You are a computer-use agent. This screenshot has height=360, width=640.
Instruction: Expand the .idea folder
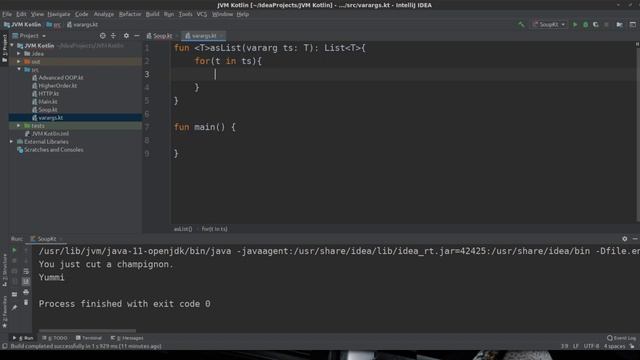[19, 53]
